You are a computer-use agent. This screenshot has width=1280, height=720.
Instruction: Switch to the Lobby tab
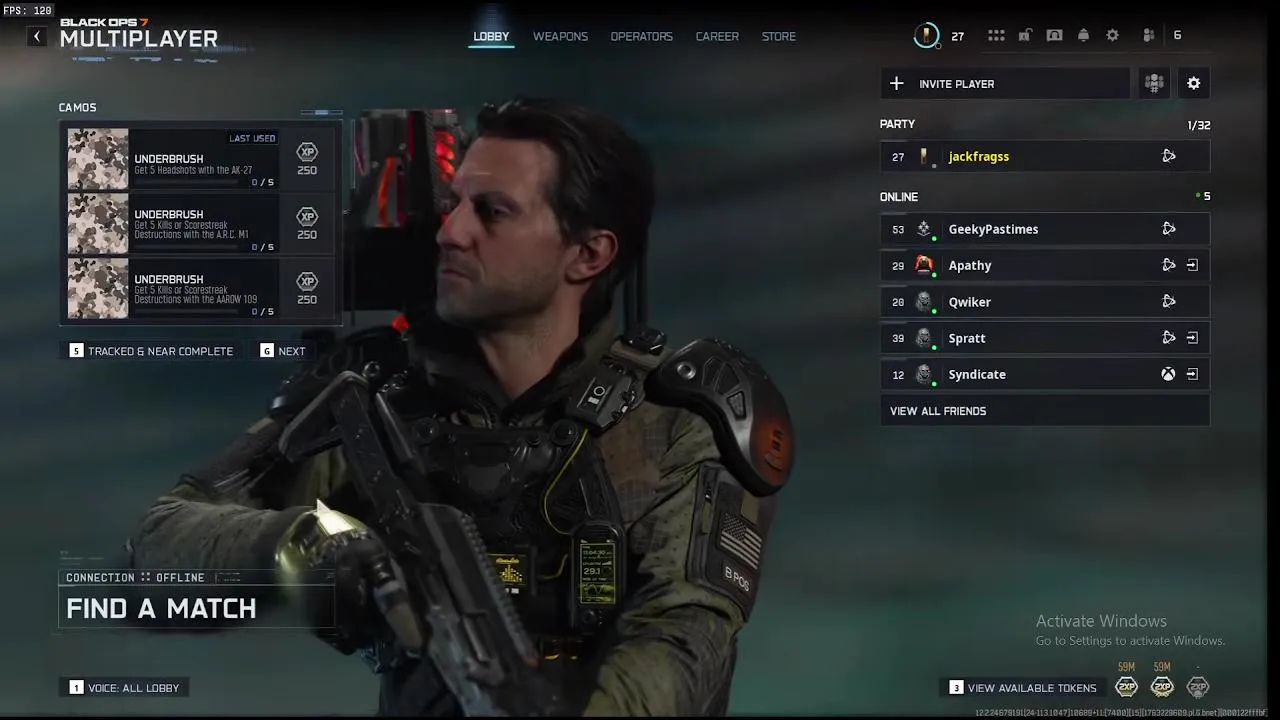[x=491, y=36]
